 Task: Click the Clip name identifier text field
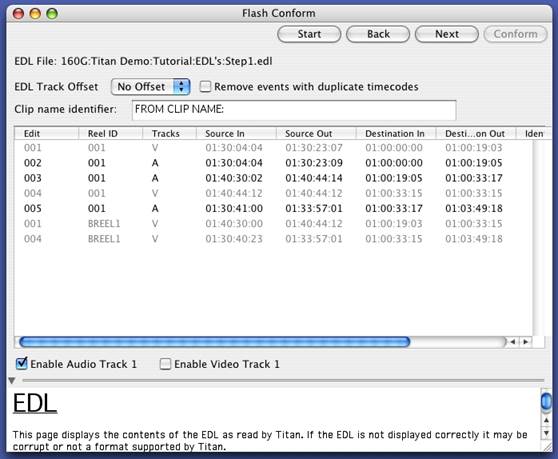(294, 110)
